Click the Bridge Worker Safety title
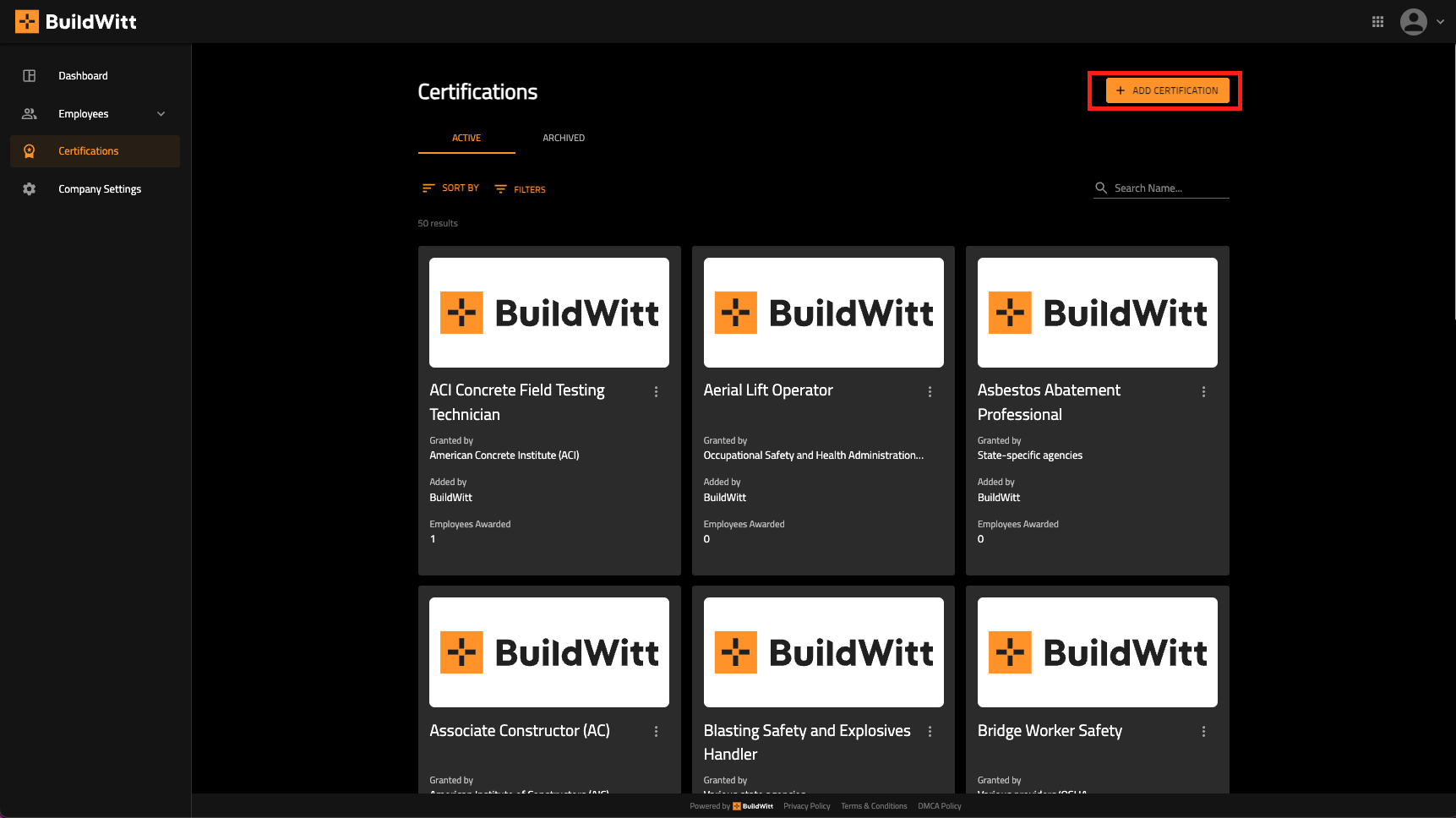1456x818 pixels. tap(1050, 731)
